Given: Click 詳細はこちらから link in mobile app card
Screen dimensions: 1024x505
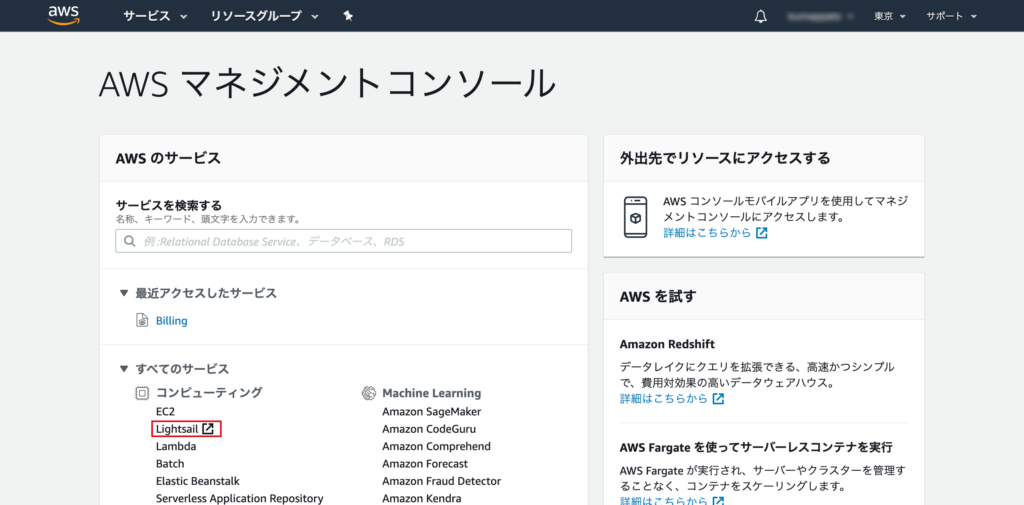Looking at the screenshot, I should point(707,233).
